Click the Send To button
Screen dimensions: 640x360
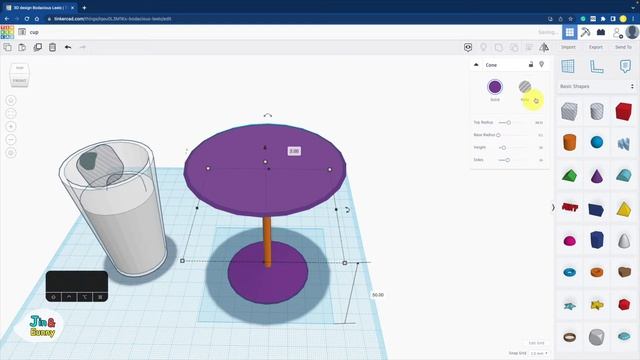[x=623, y=47]
